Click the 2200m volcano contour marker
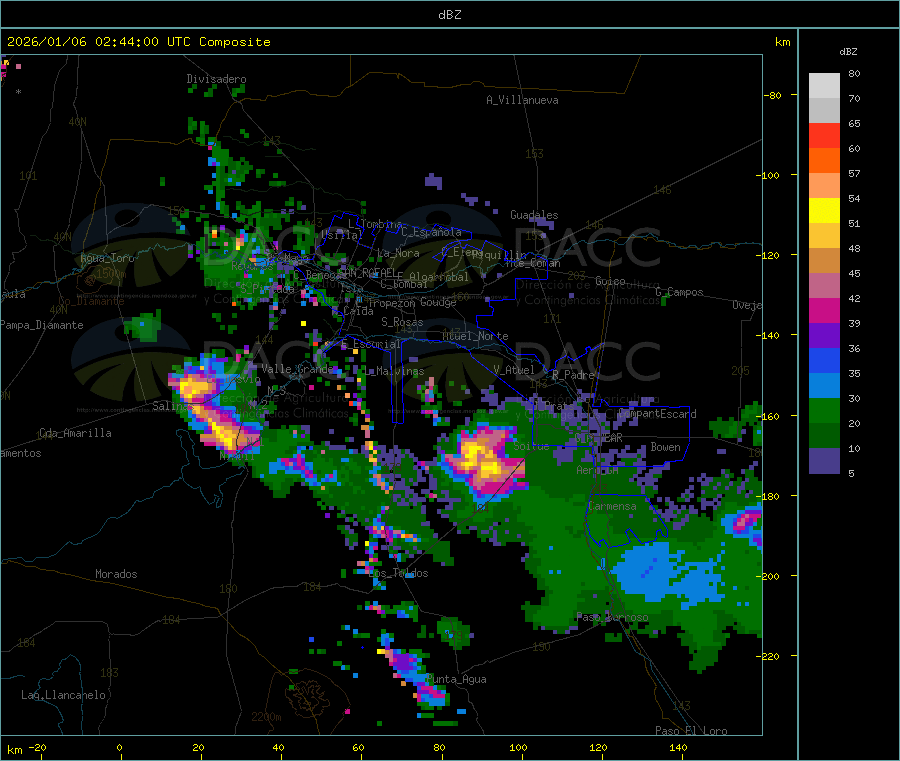This screenshot has width=900, height=761. (x=266, y=717)
